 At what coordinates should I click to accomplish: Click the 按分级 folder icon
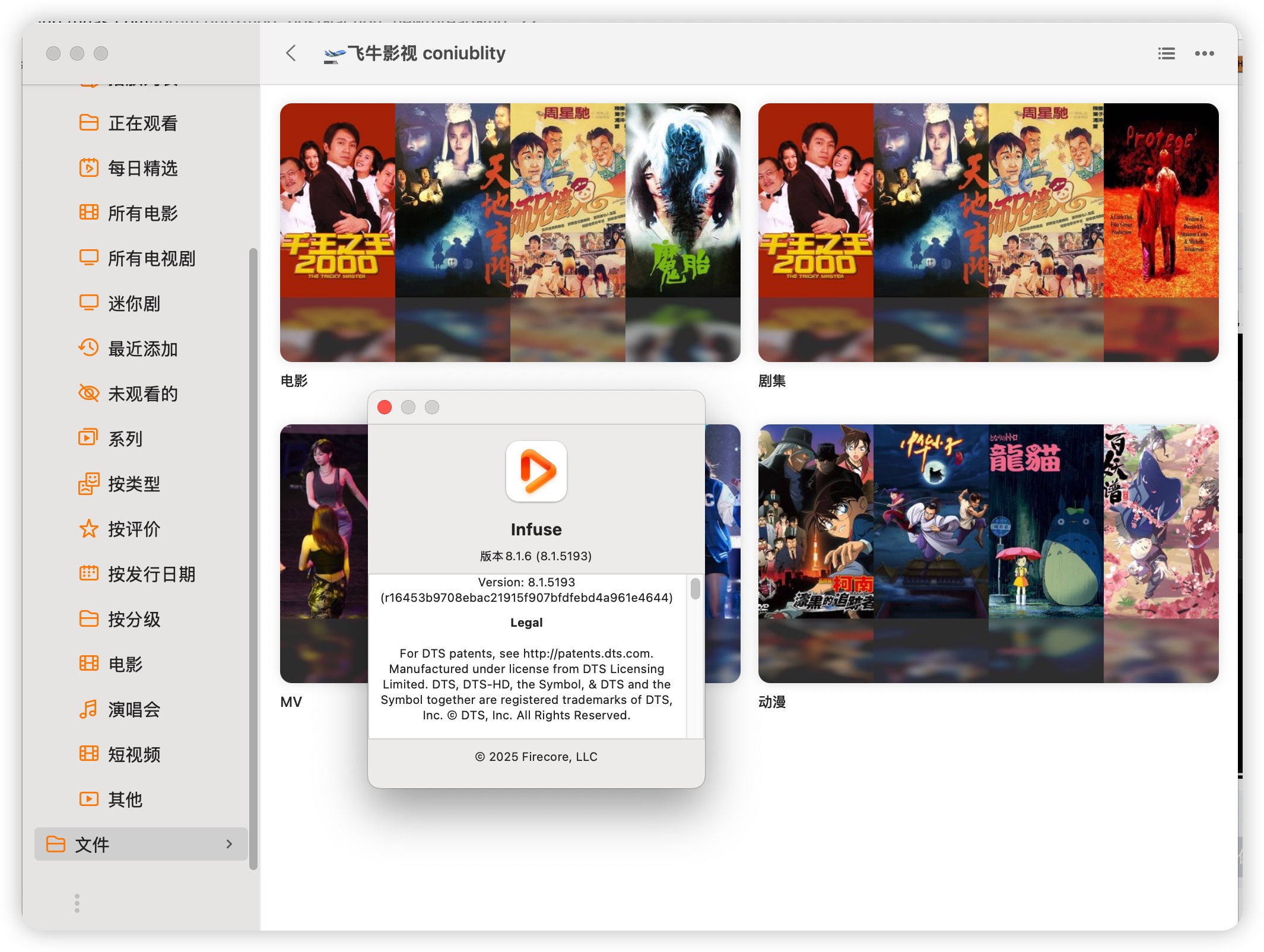[88, 618]
